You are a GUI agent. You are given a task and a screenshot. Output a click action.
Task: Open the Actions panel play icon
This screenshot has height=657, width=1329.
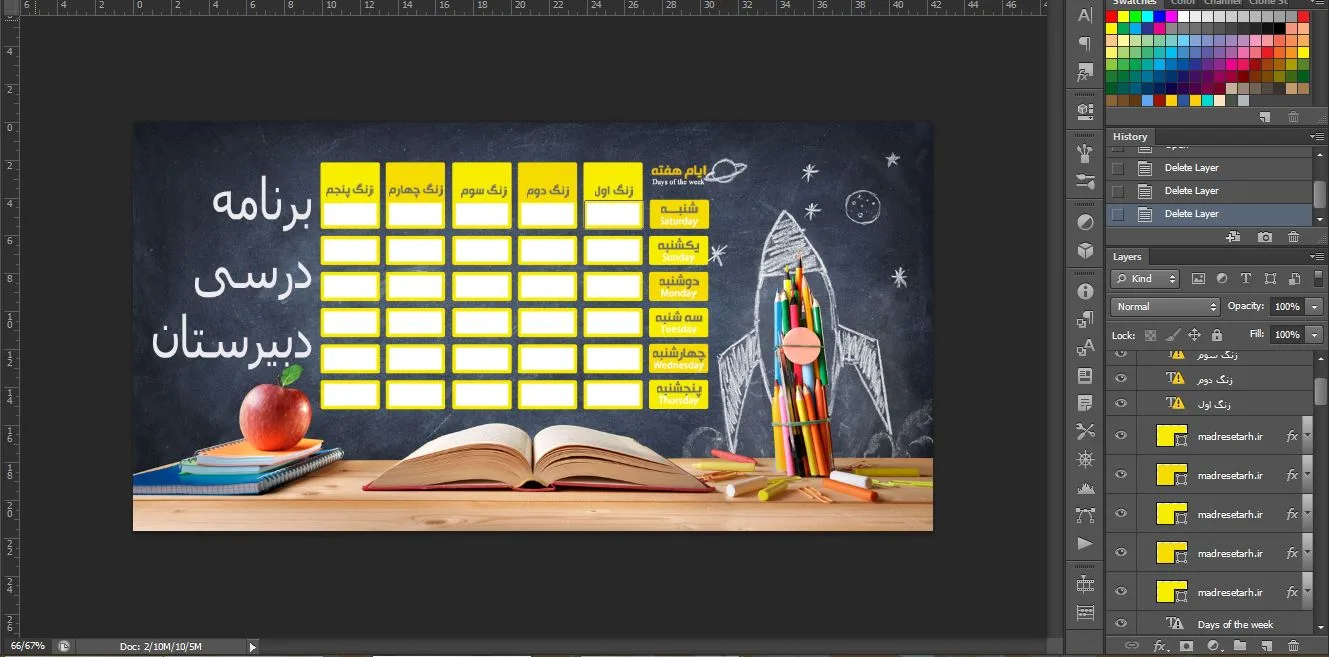pyautogui.click(x=1085, y=543)
